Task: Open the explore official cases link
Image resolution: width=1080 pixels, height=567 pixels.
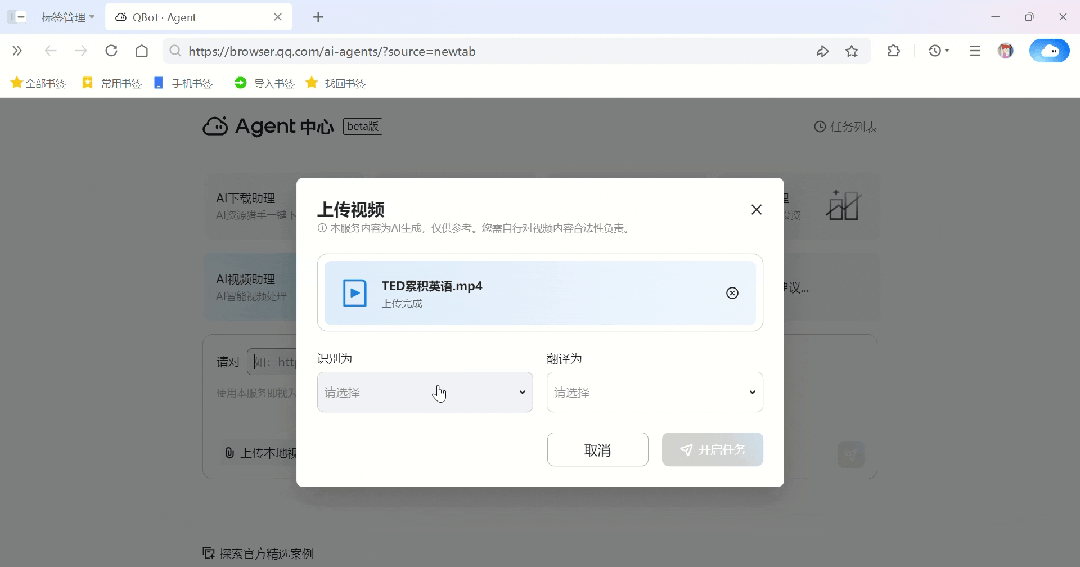Action: 258,553
